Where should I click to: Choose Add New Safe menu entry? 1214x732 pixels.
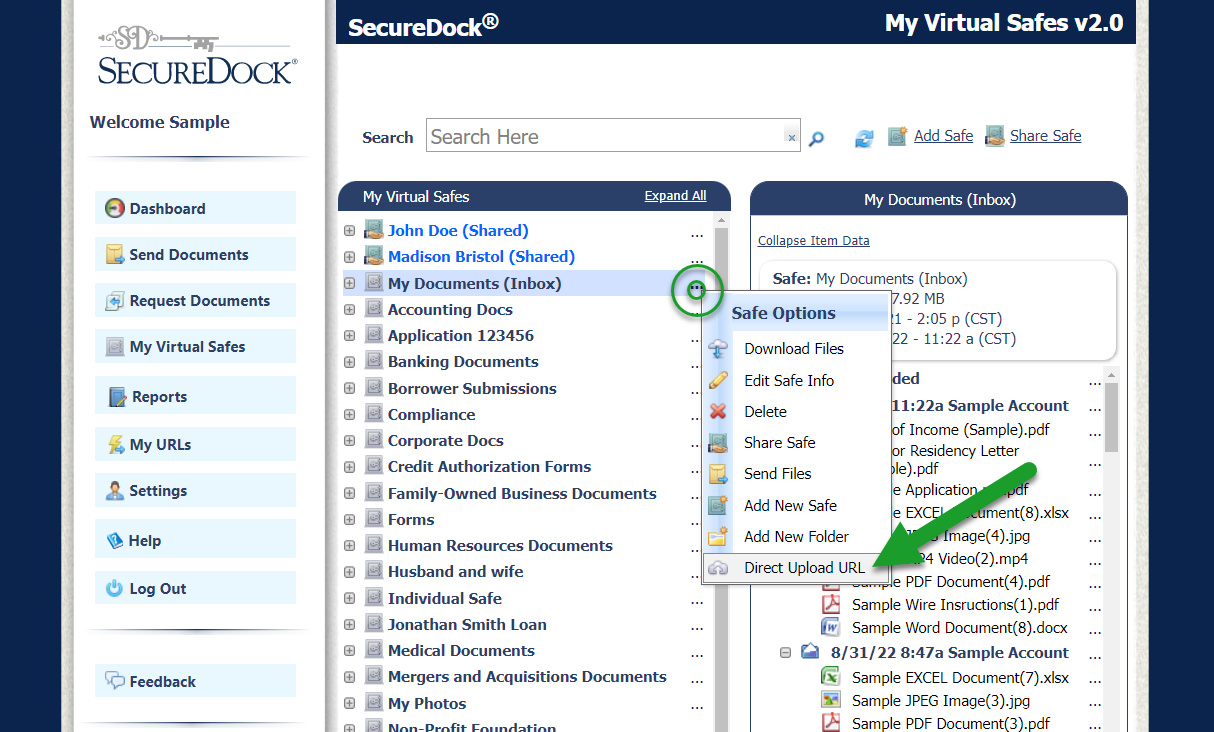(790, 505)
